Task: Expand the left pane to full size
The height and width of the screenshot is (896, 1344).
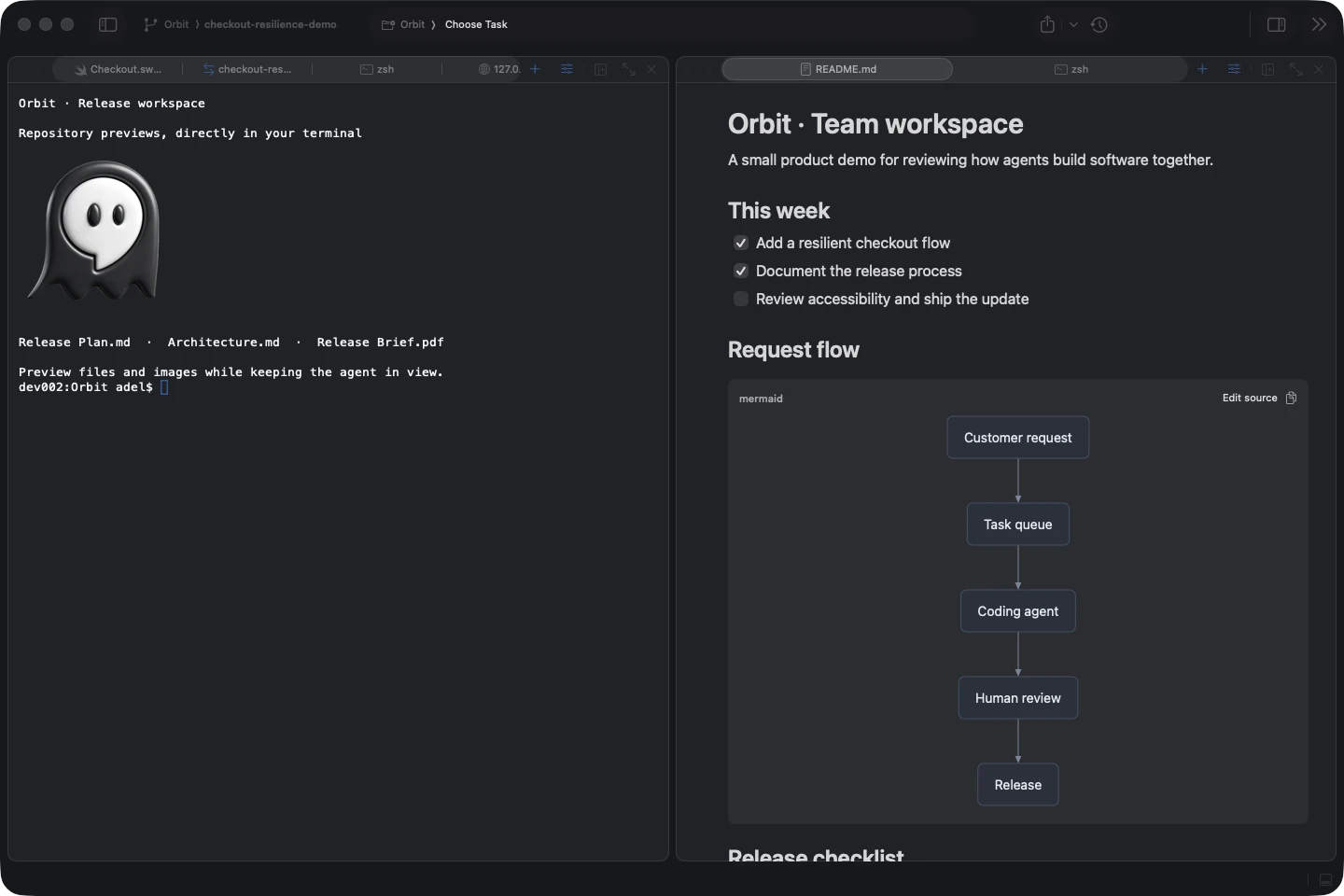Action: [x=628, y=69]
